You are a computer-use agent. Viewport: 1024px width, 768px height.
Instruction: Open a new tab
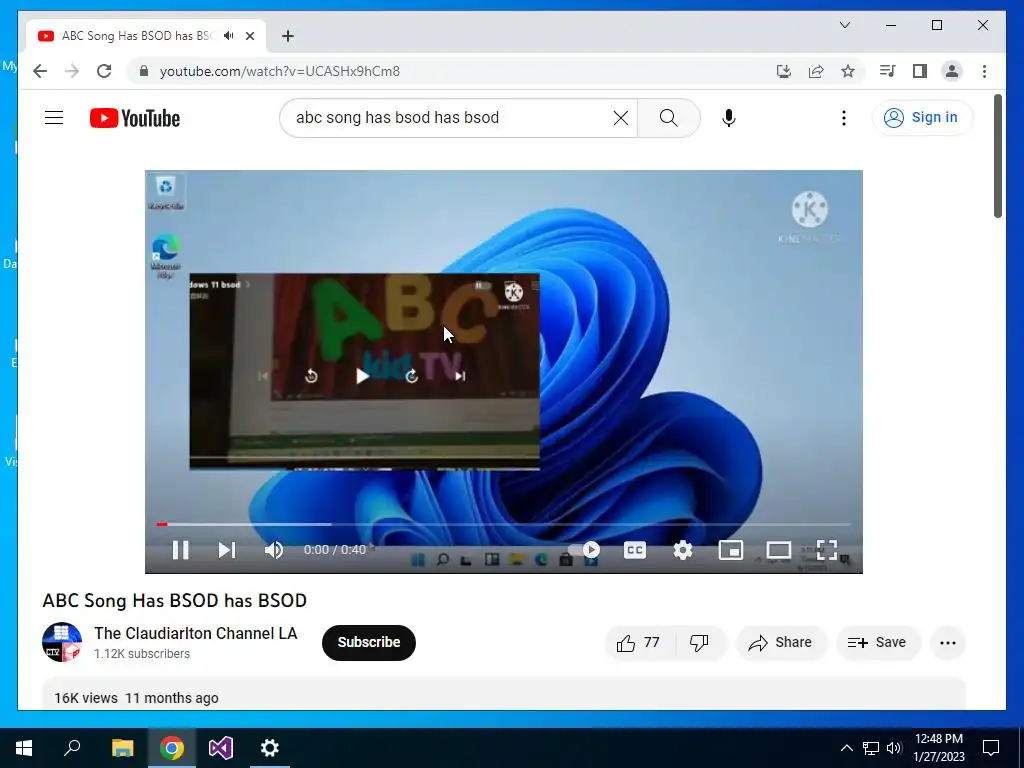pyautogui.click(x=287, y=36)
